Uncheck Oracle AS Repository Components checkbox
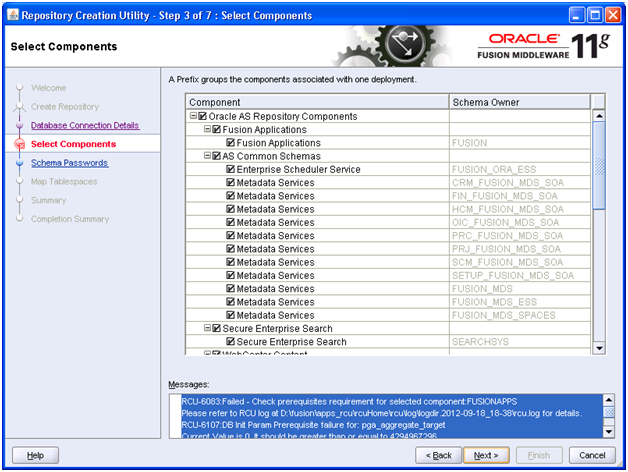The height and width of the screenshot is (472, 628). tap(203, 116)
